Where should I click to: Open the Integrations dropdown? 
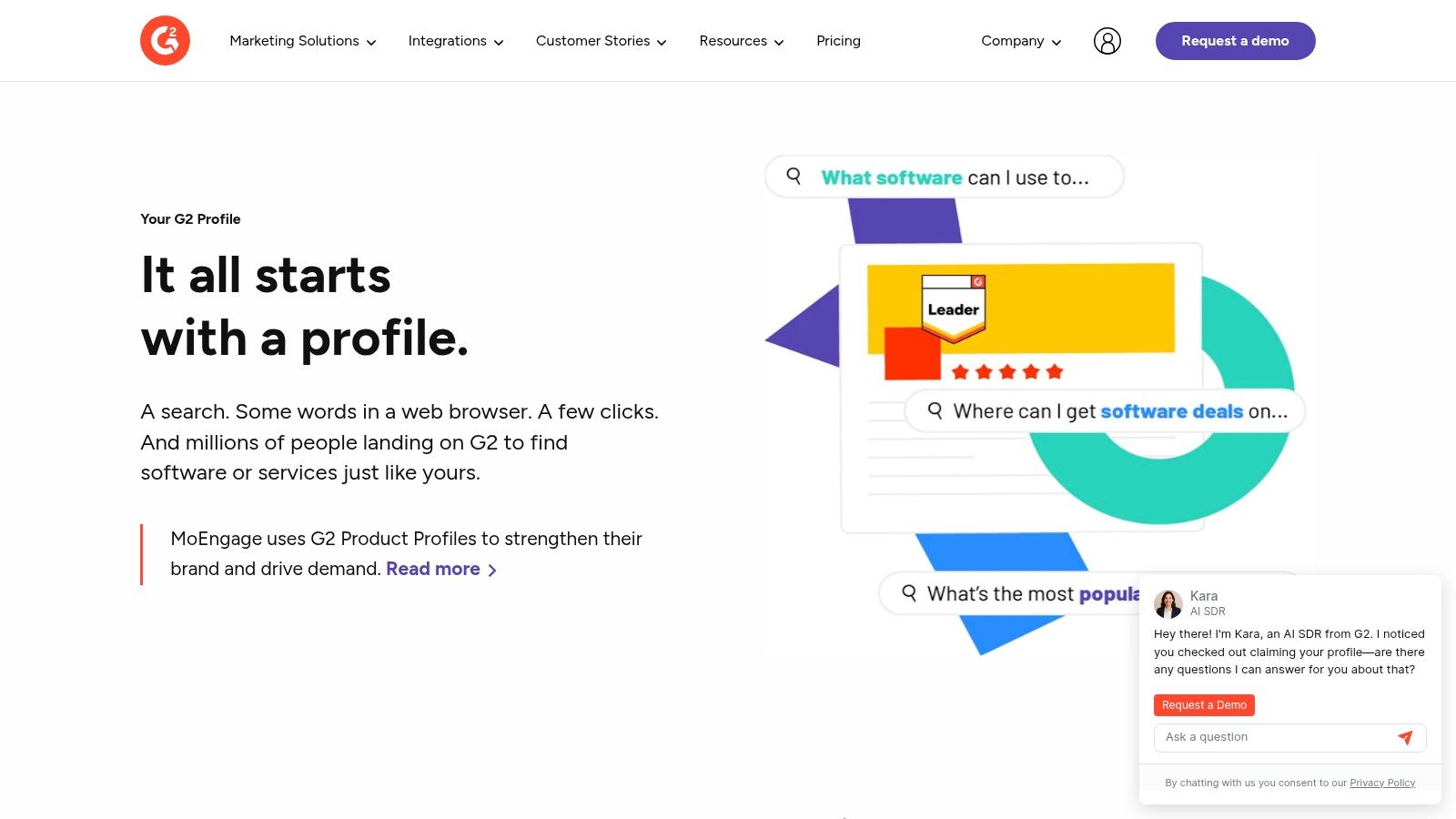point(455,41)
